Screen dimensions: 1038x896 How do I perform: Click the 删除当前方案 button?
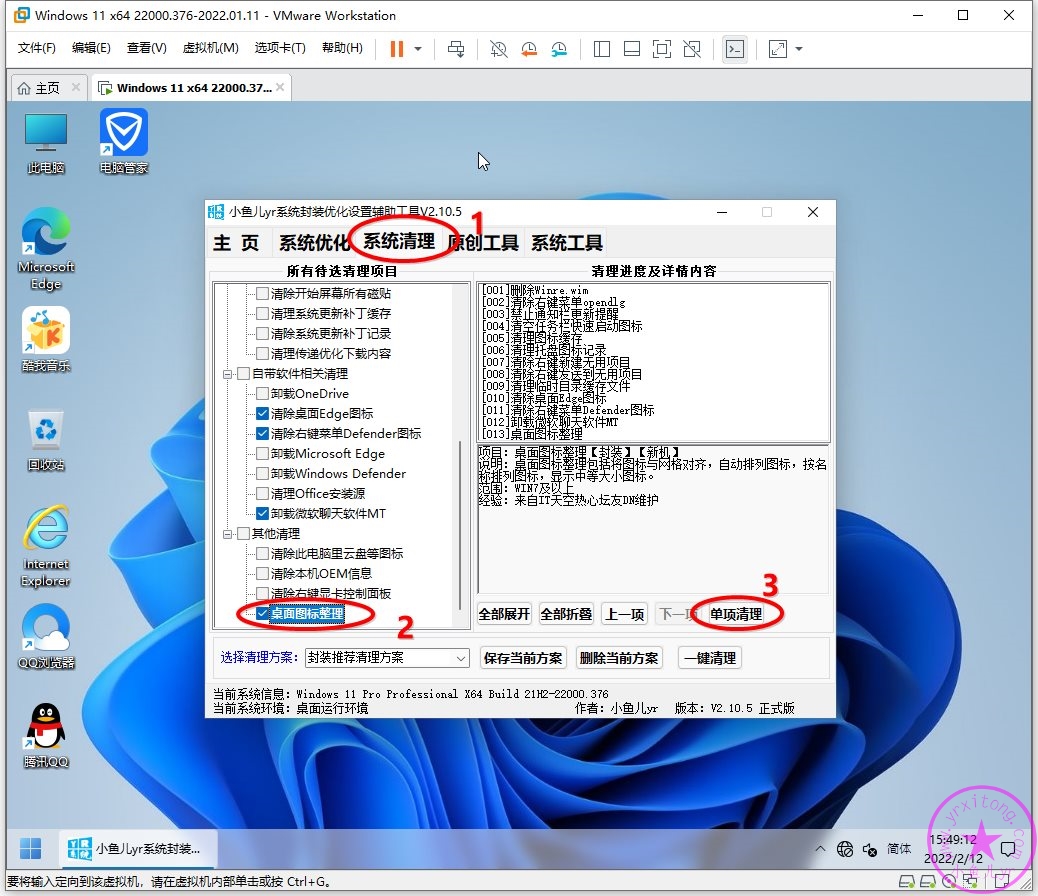pos(620,658)
